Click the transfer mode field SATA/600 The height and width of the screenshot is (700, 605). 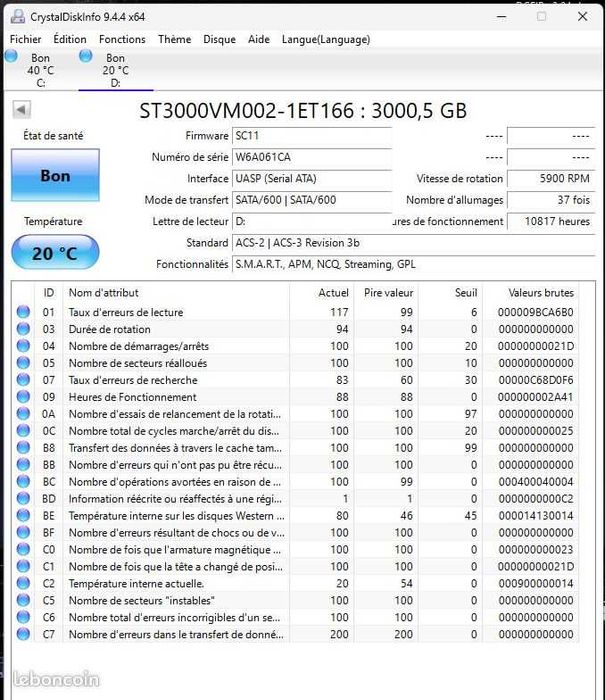click(312, 200)
